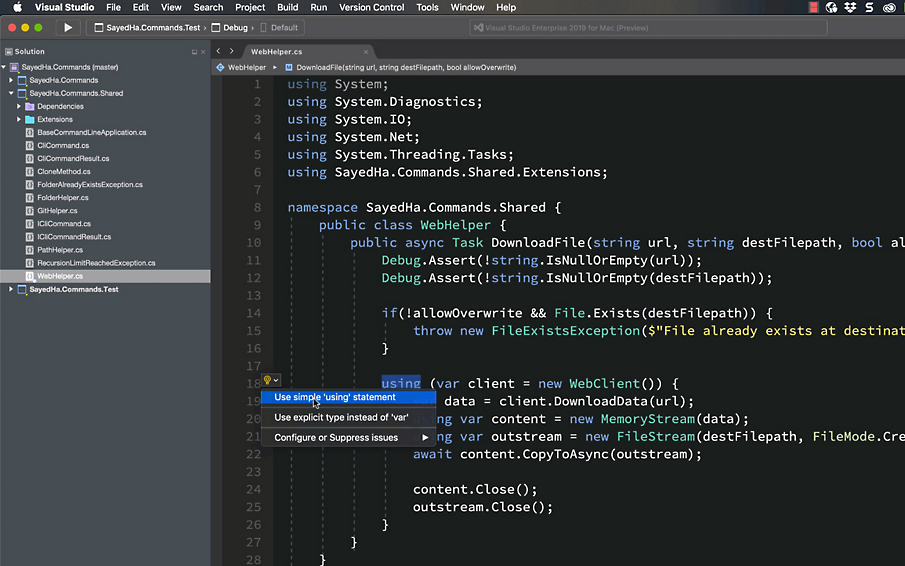
Task: Click the Solution panel auto-hide dock icon
Action: (194, 52)
